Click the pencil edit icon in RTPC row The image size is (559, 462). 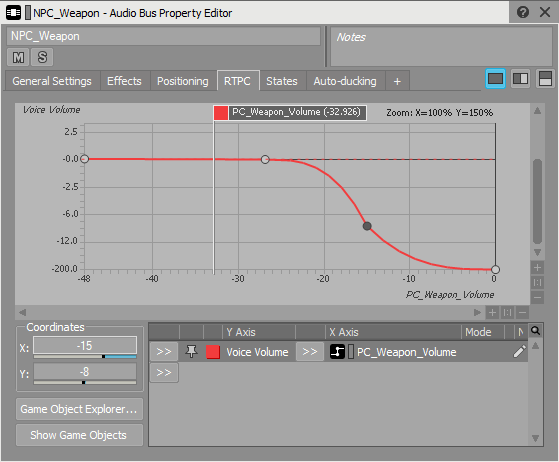pos(519,351)
